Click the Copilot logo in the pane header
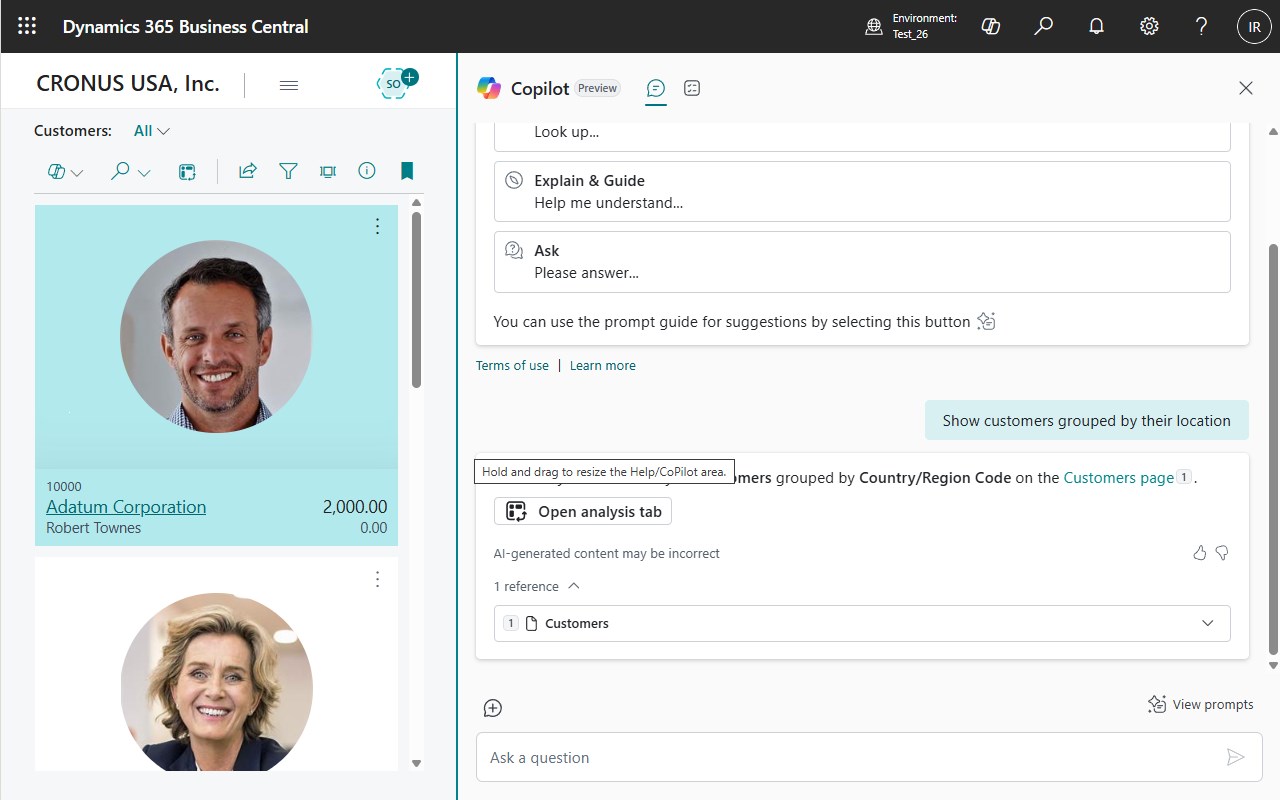Viewport: 1280px width, 800px height. coord(489,88)
